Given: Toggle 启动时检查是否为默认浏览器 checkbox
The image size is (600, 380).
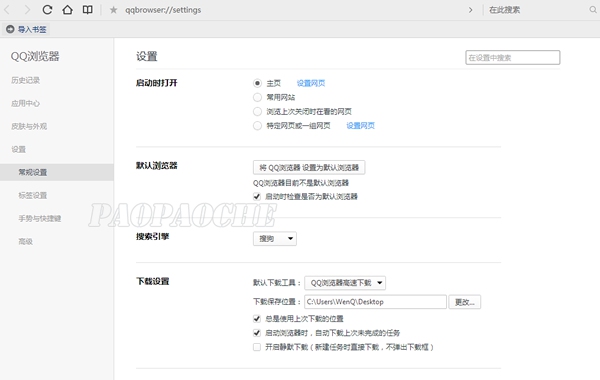Looking at the screenshot, I should (x=257, y=197).
